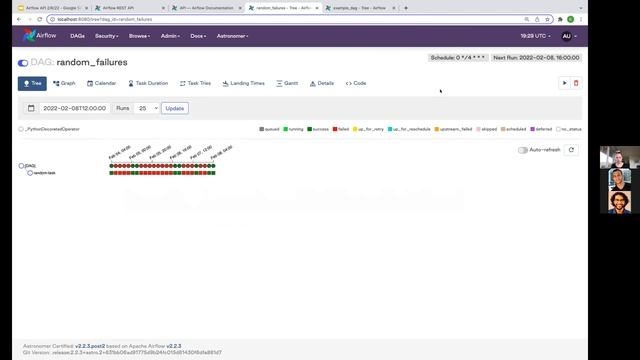Open the AU user account dropdown
The width and height of the screenshot is (640, 360).
569,36
